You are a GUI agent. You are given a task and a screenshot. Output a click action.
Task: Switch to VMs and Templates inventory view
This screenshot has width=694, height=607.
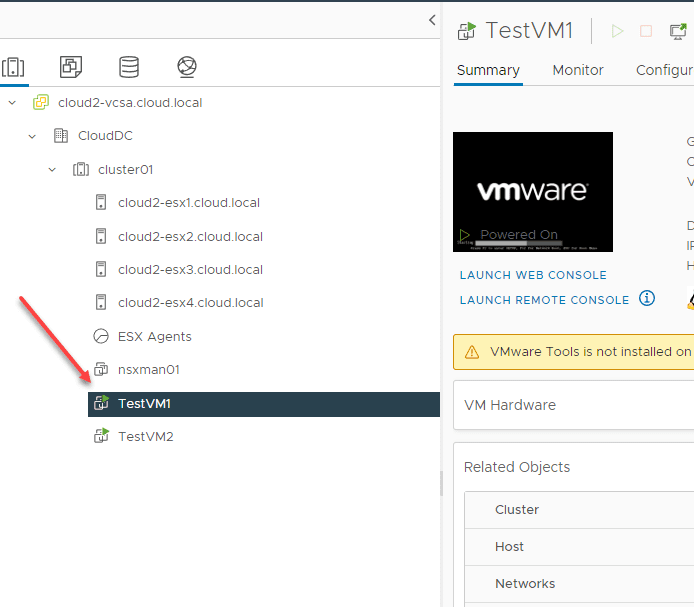[x=70, y=67]
